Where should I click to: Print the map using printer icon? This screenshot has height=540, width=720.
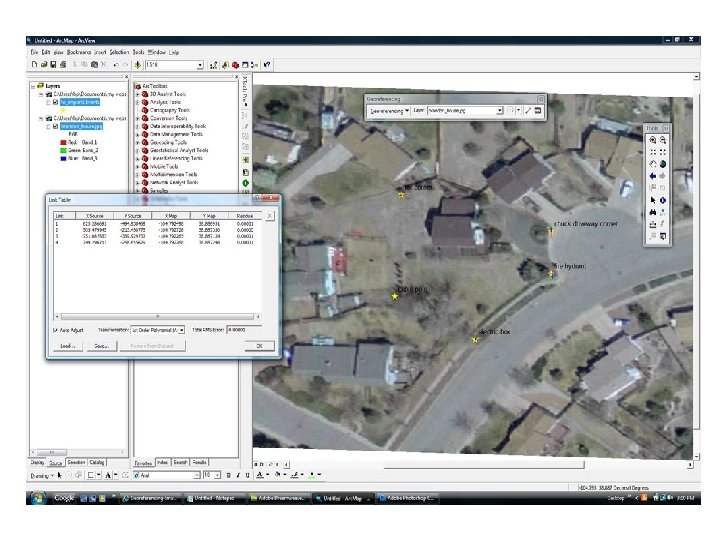(63, 65)
